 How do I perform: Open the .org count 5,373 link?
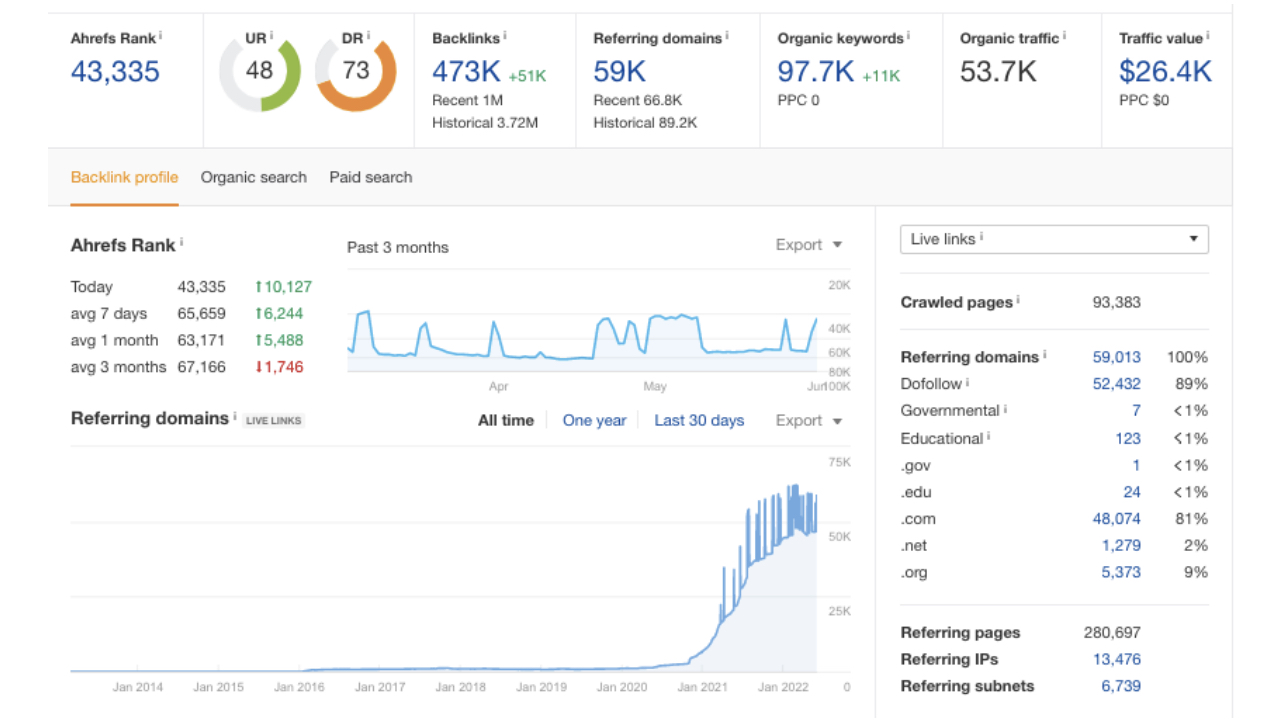1121,573
